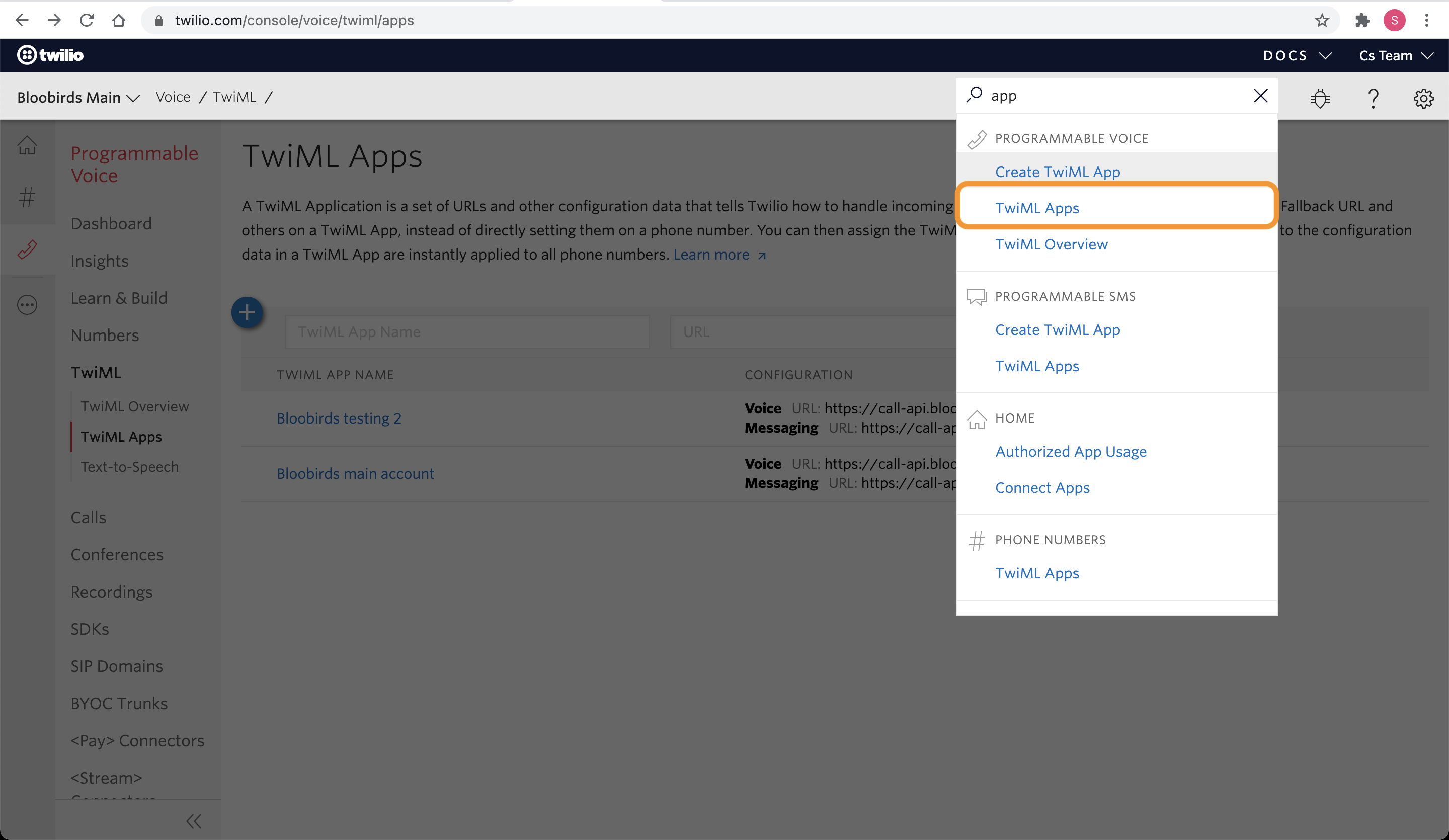Click the TwiML breadcrumb
Viewport: 1449px width, 840px height.
234,97
